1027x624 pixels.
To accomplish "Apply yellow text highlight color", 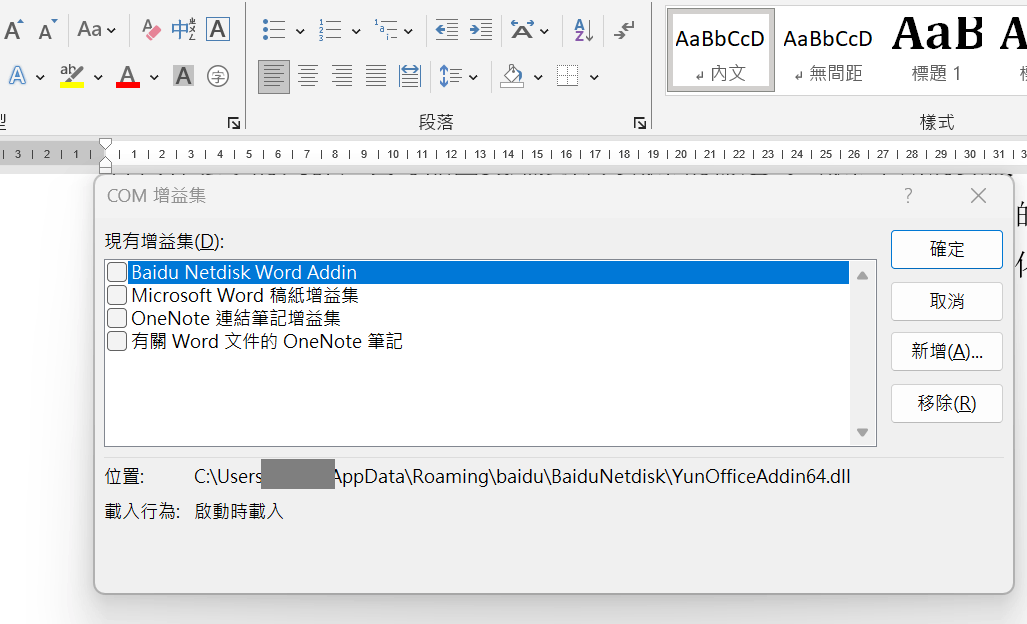I will point(71,77).
